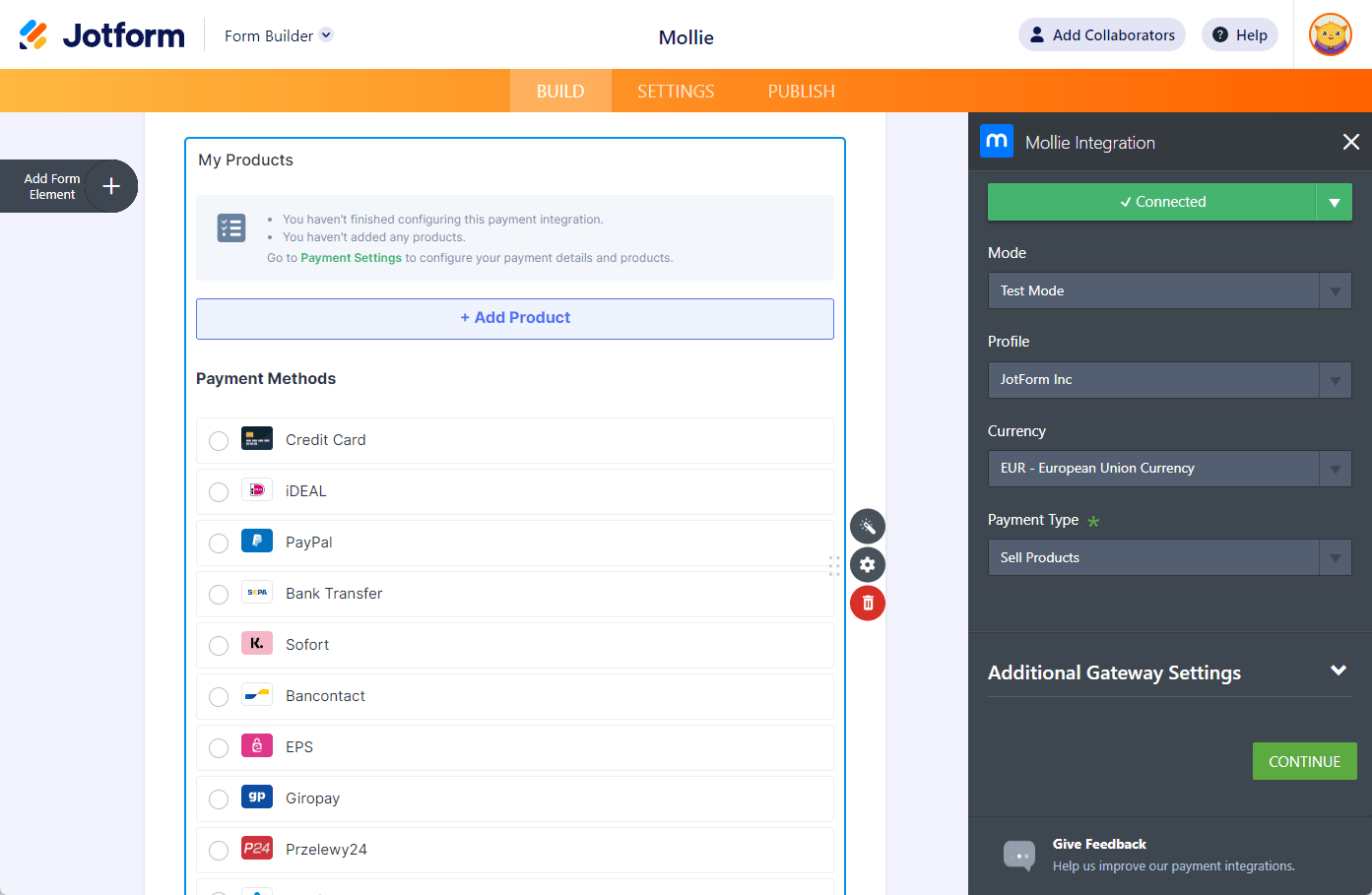
Task: Click the EPS logo icon
Action: pos(257,746)
